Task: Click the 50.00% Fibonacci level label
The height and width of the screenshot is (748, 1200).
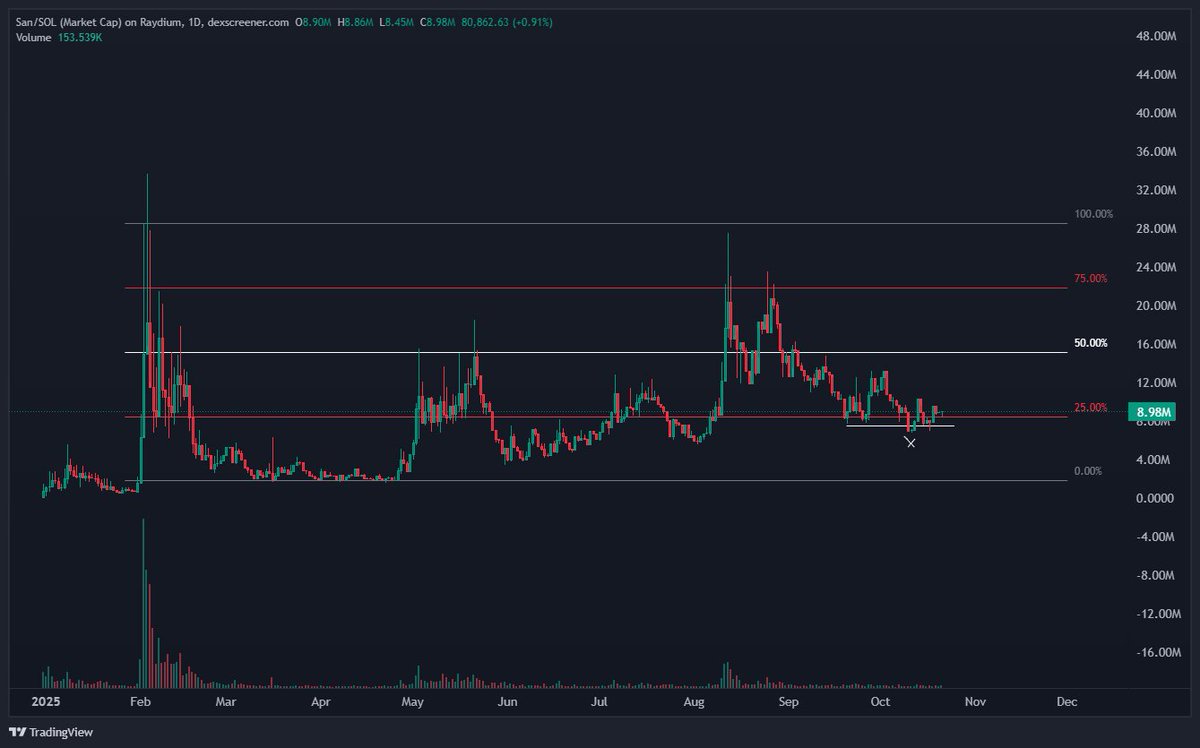Action: (x=1090, y=343)
